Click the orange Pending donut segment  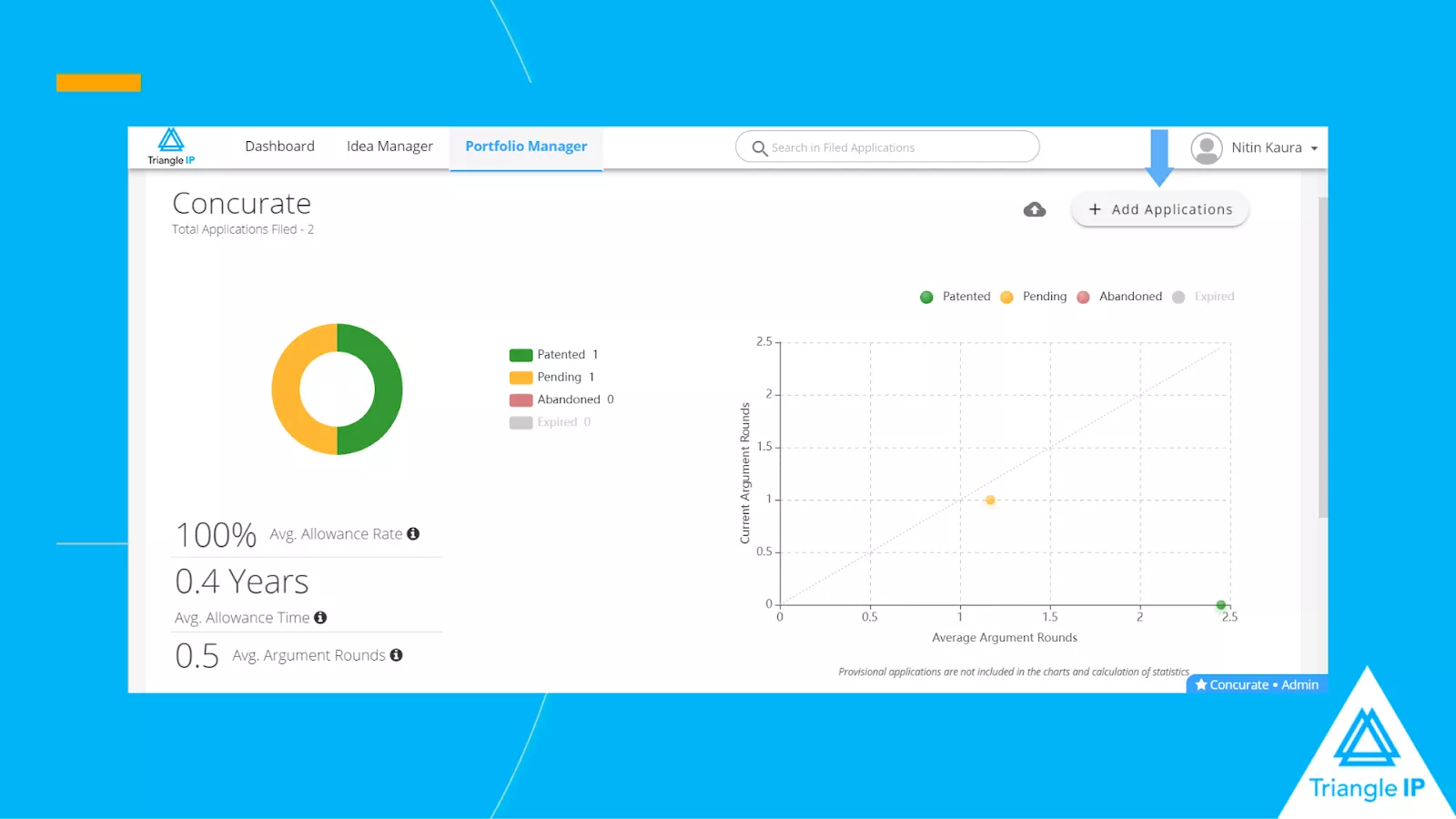[286, 389]
